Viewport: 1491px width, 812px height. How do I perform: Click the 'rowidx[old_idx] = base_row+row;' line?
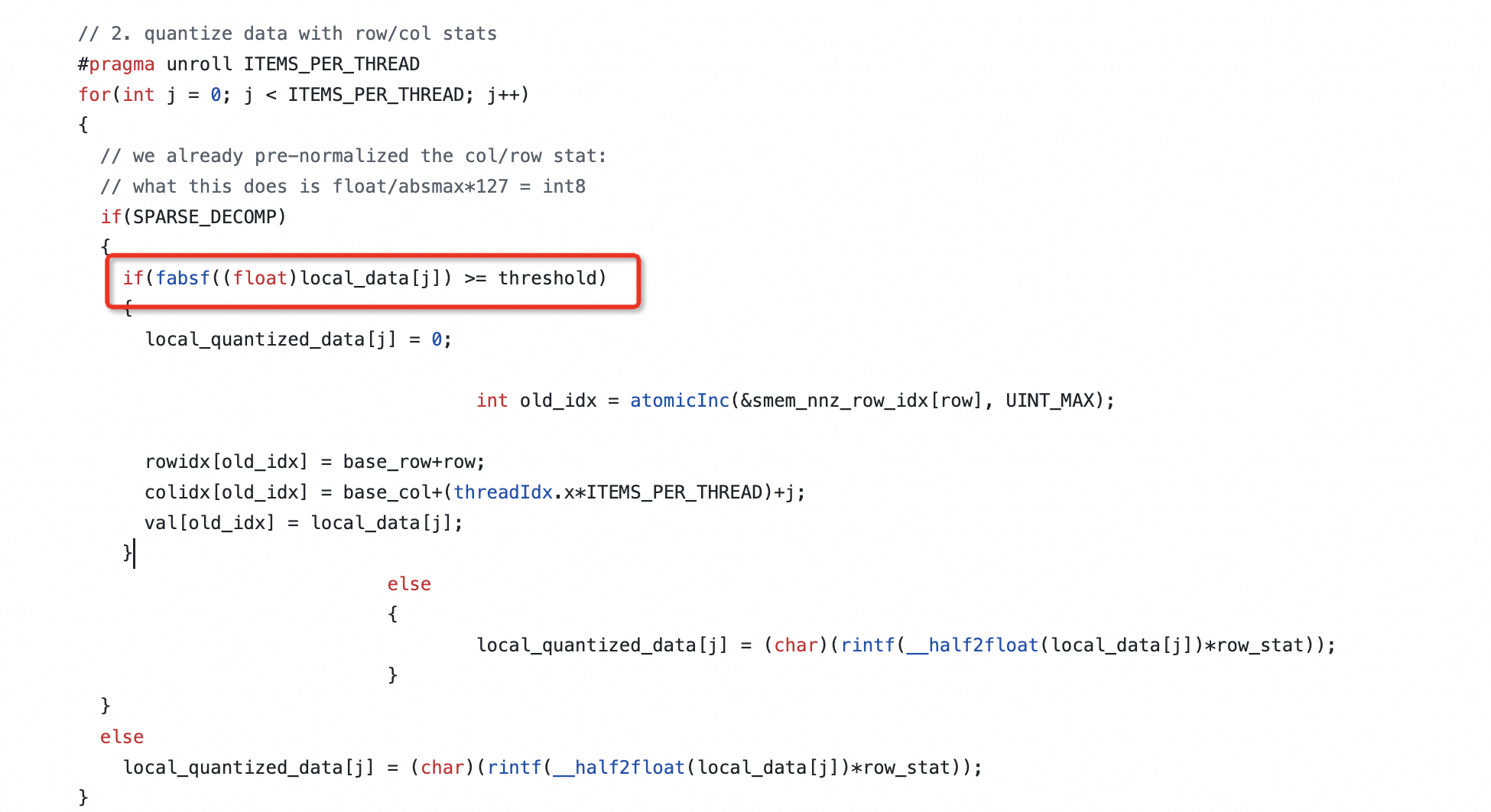[x=315, y=462]
